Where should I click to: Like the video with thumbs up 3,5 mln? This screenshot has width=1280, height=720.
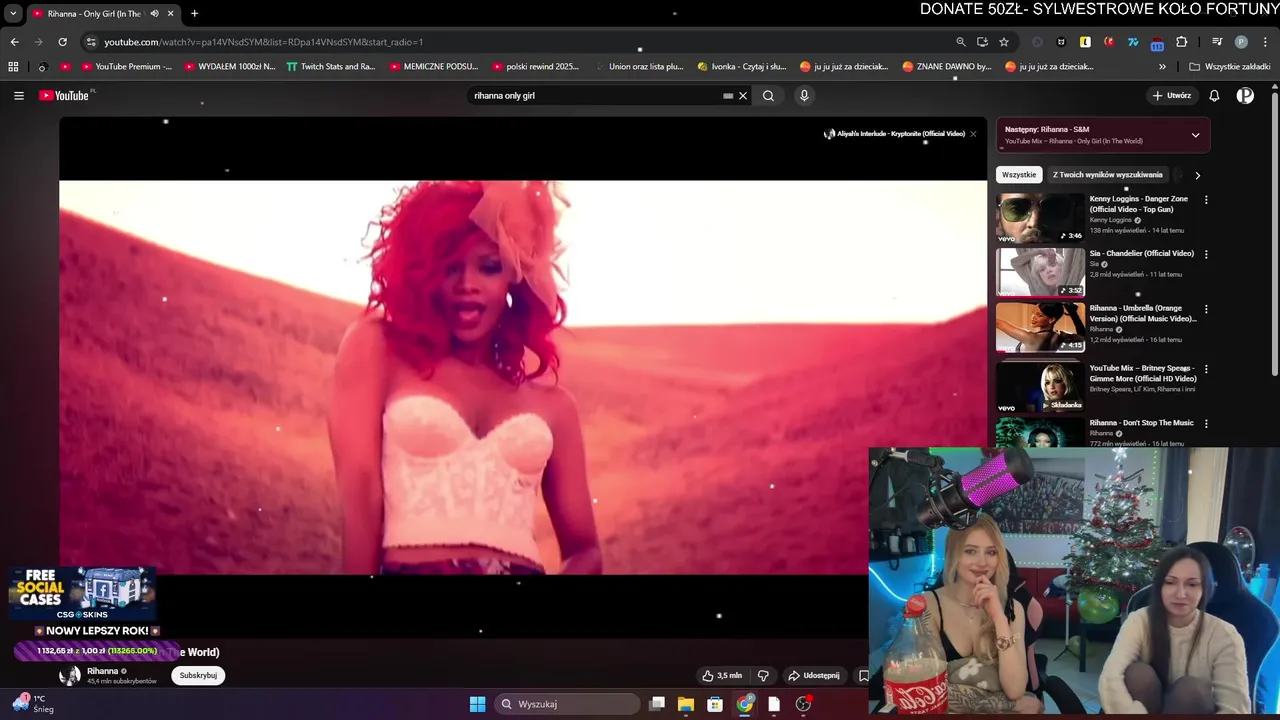(722, 676)
